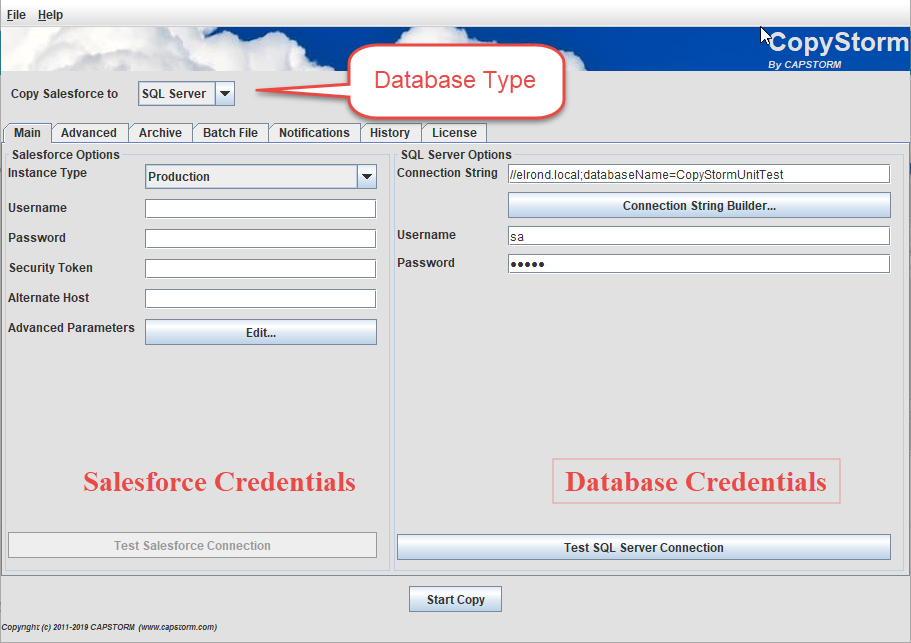This screenshot has height=643, width=911.
Task: Click the Salesforce Username input field
Action: click(260, 209)
